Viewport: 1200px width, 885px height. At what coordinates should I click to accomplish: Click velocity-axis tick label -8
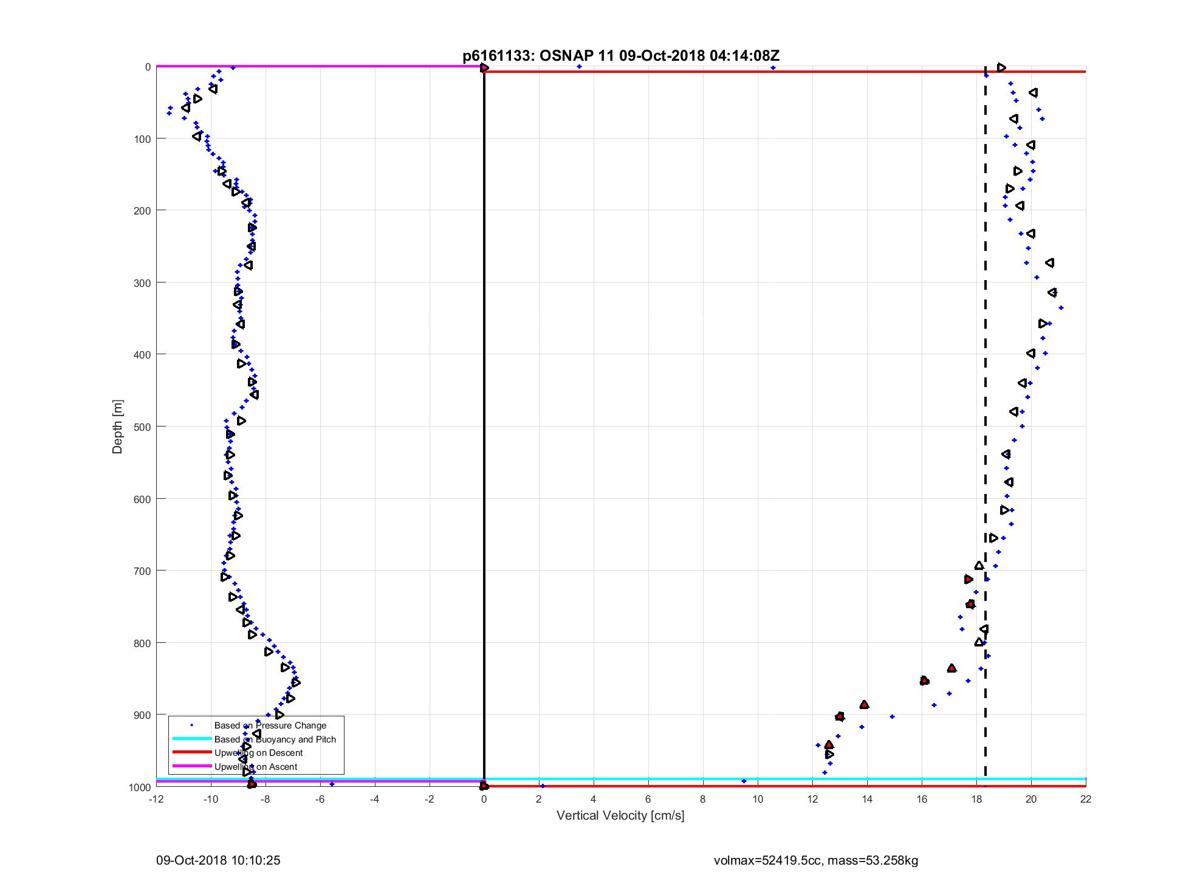coord(266,799)
